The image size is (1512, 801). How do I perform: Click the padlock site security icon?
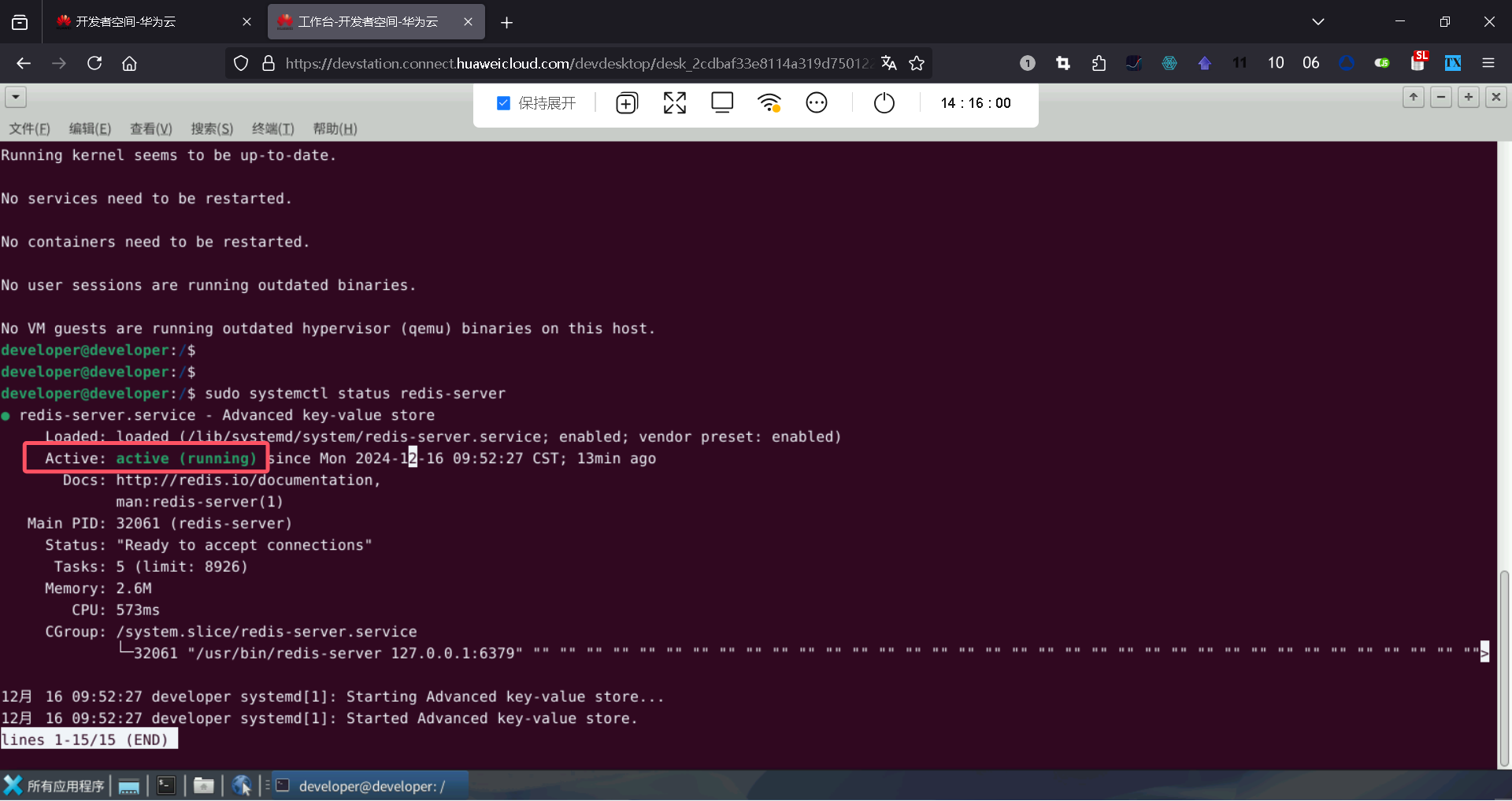coord(269,63)
